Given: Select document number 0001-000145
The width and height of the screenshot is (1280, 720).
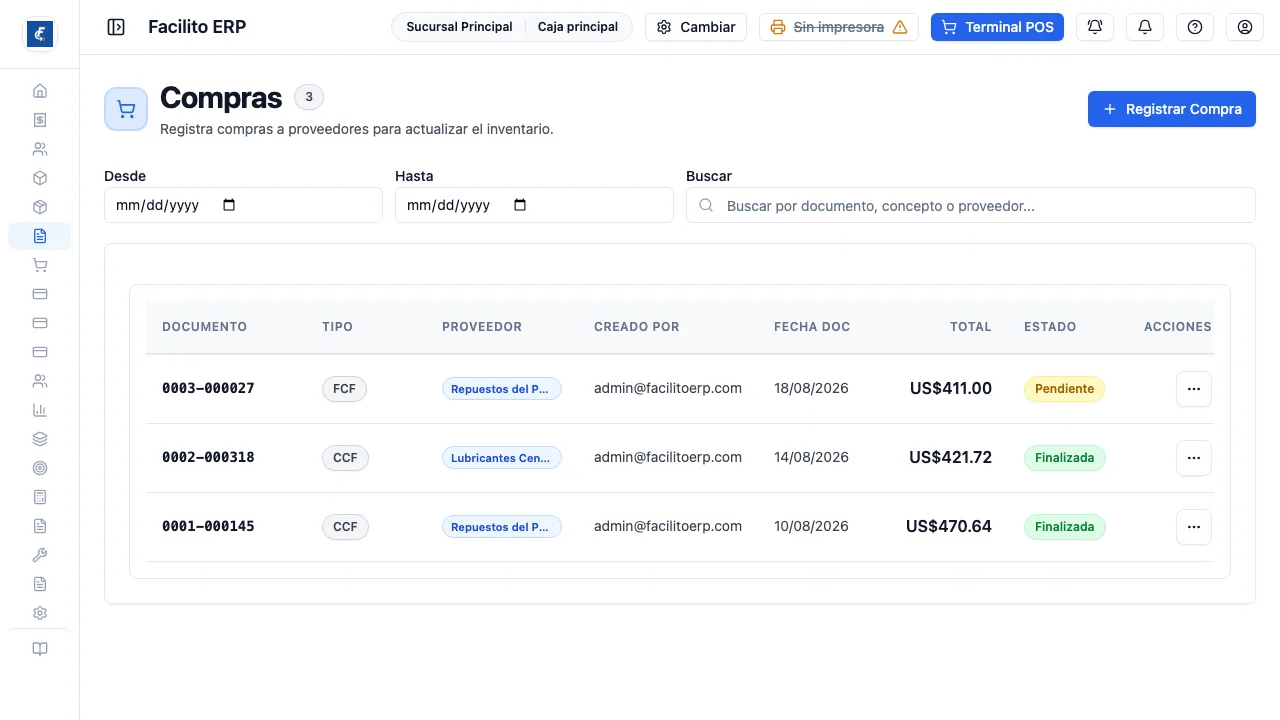Looking at the screenshot, I should (208, 526).
